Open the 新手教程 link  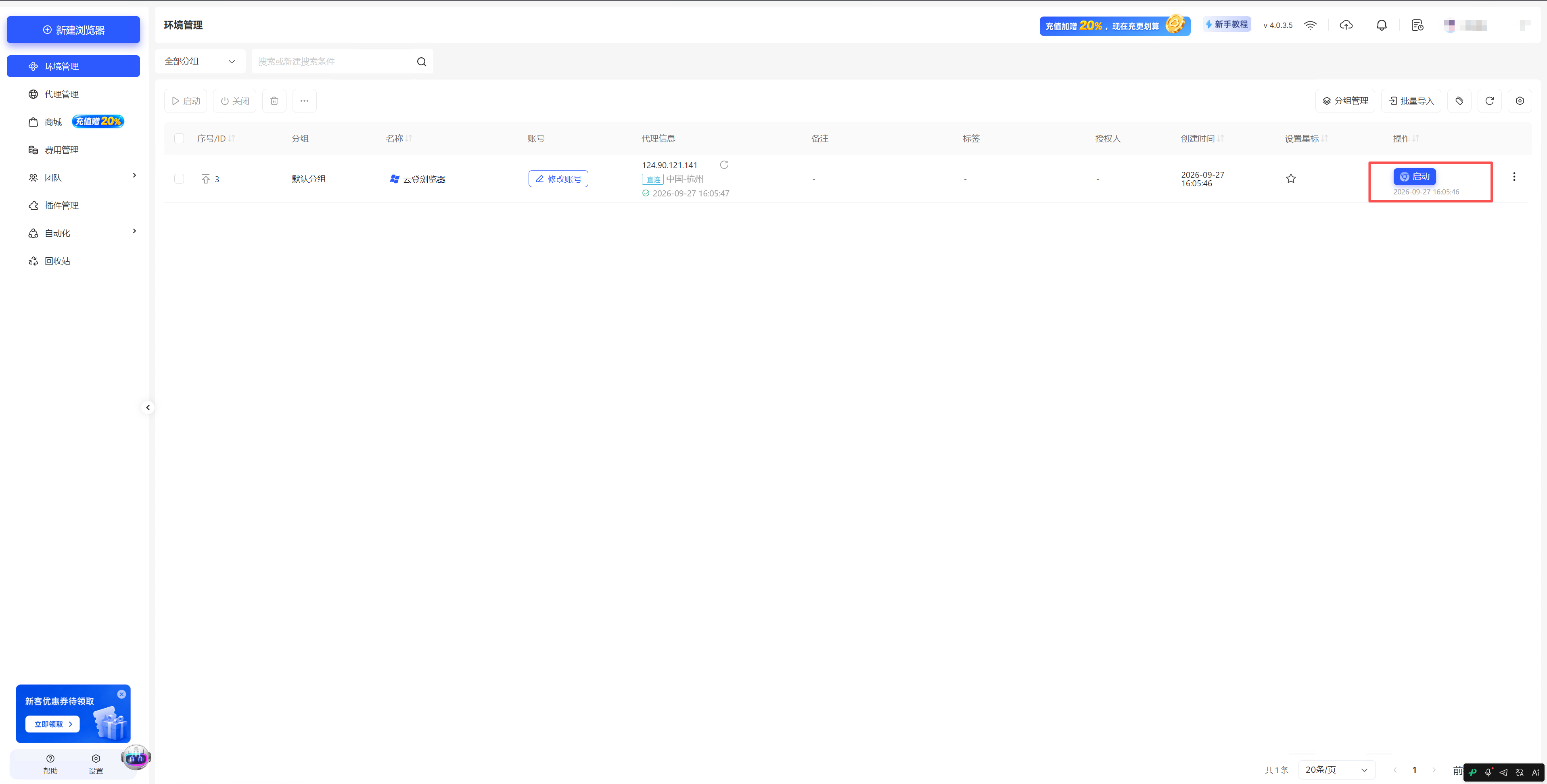click(1226, 25)
